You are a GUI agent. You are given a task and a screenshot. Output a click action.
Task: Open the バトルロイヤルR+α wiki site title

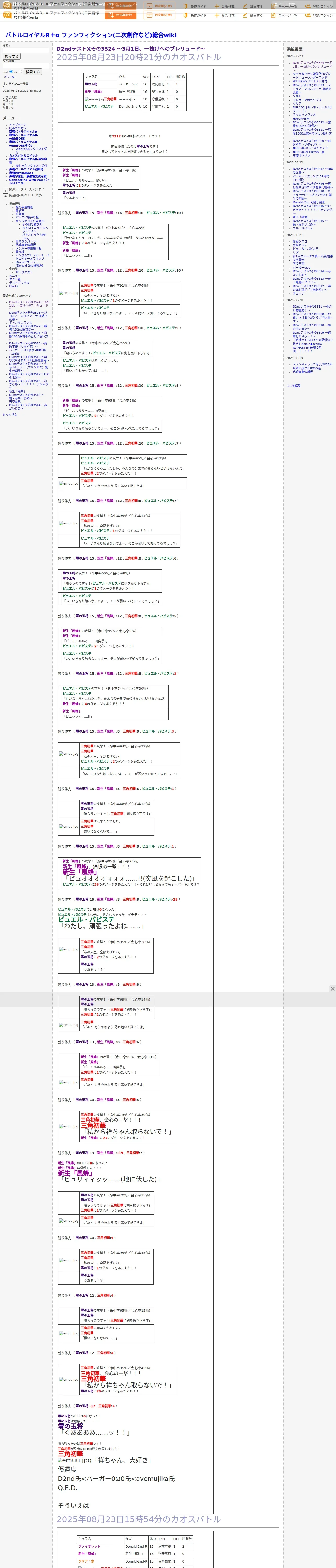click(91, 35)
